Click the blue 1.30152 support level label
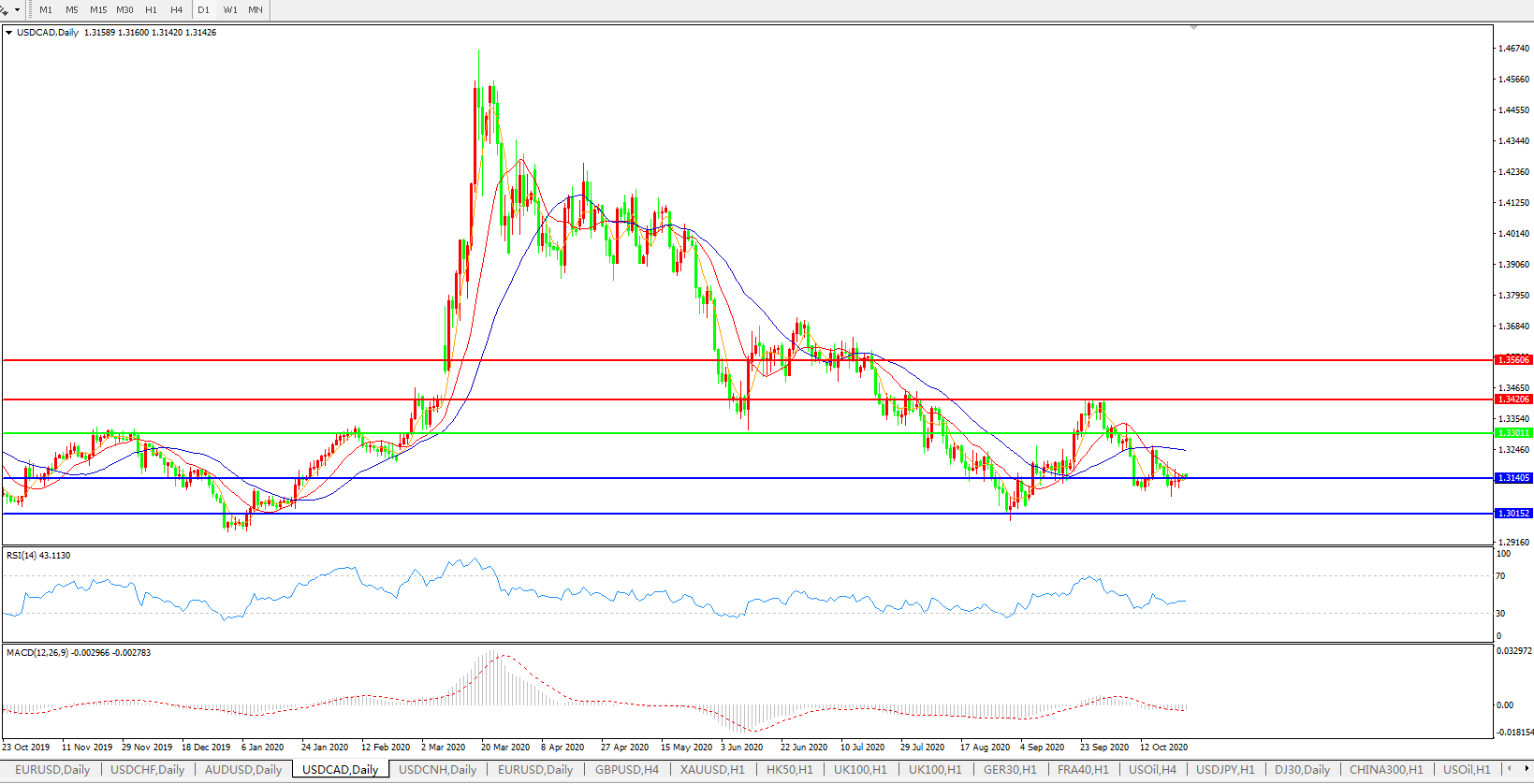The height and width of the screenshot is (784, 1534). pos(1512,514)
